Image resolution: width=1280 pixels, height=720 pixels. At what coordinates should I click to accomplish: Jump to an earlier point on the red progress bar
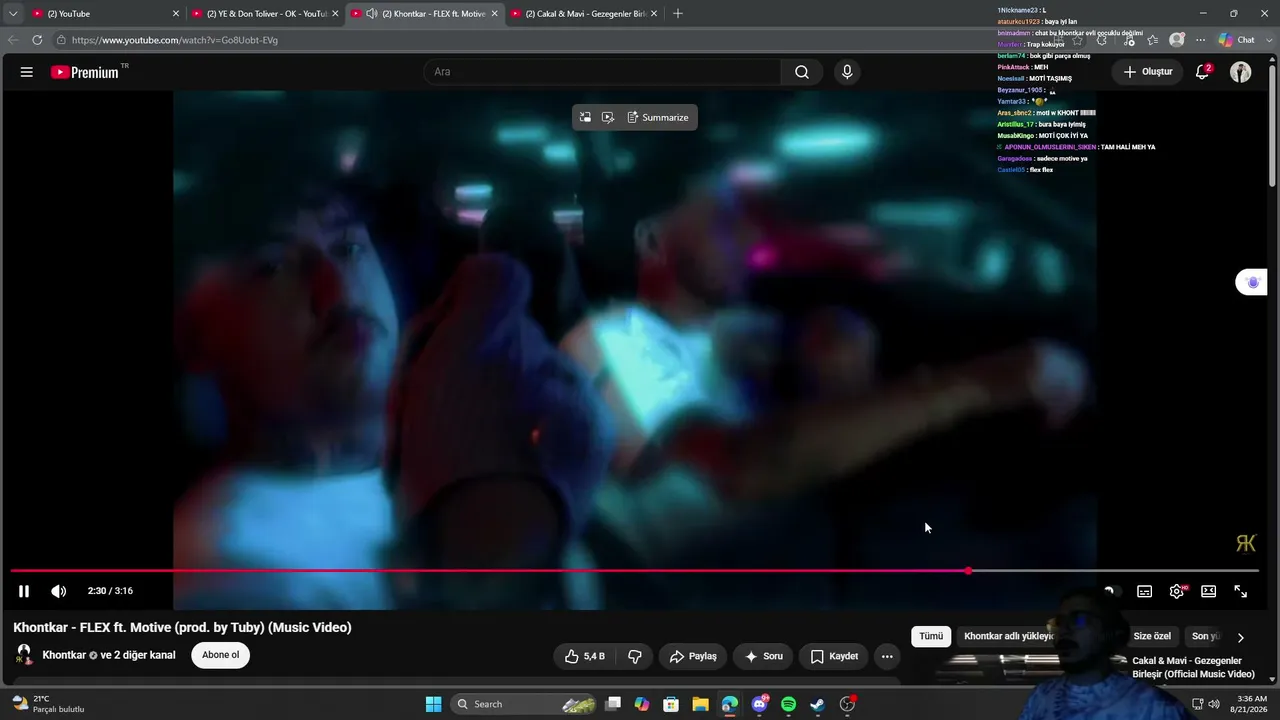(489, 571)
